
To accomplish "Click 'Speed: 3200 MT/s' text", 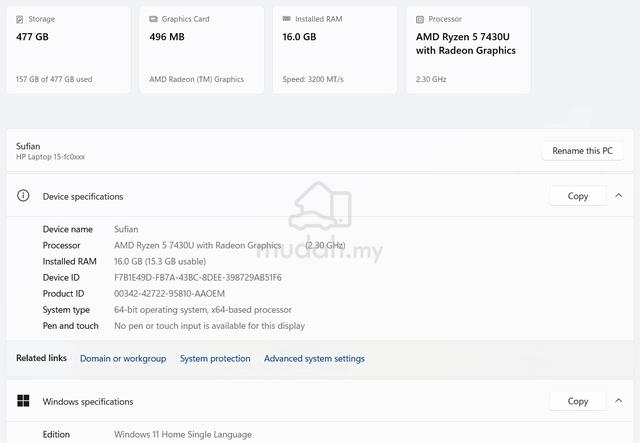I will (313, 79).
